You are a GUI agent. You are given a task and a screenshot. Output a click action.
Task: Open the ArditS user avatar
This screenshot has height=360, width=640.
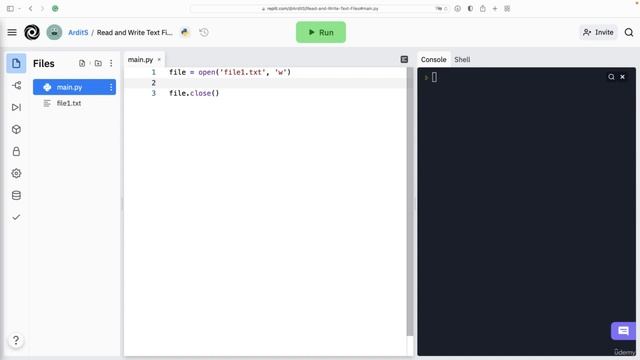54,32
